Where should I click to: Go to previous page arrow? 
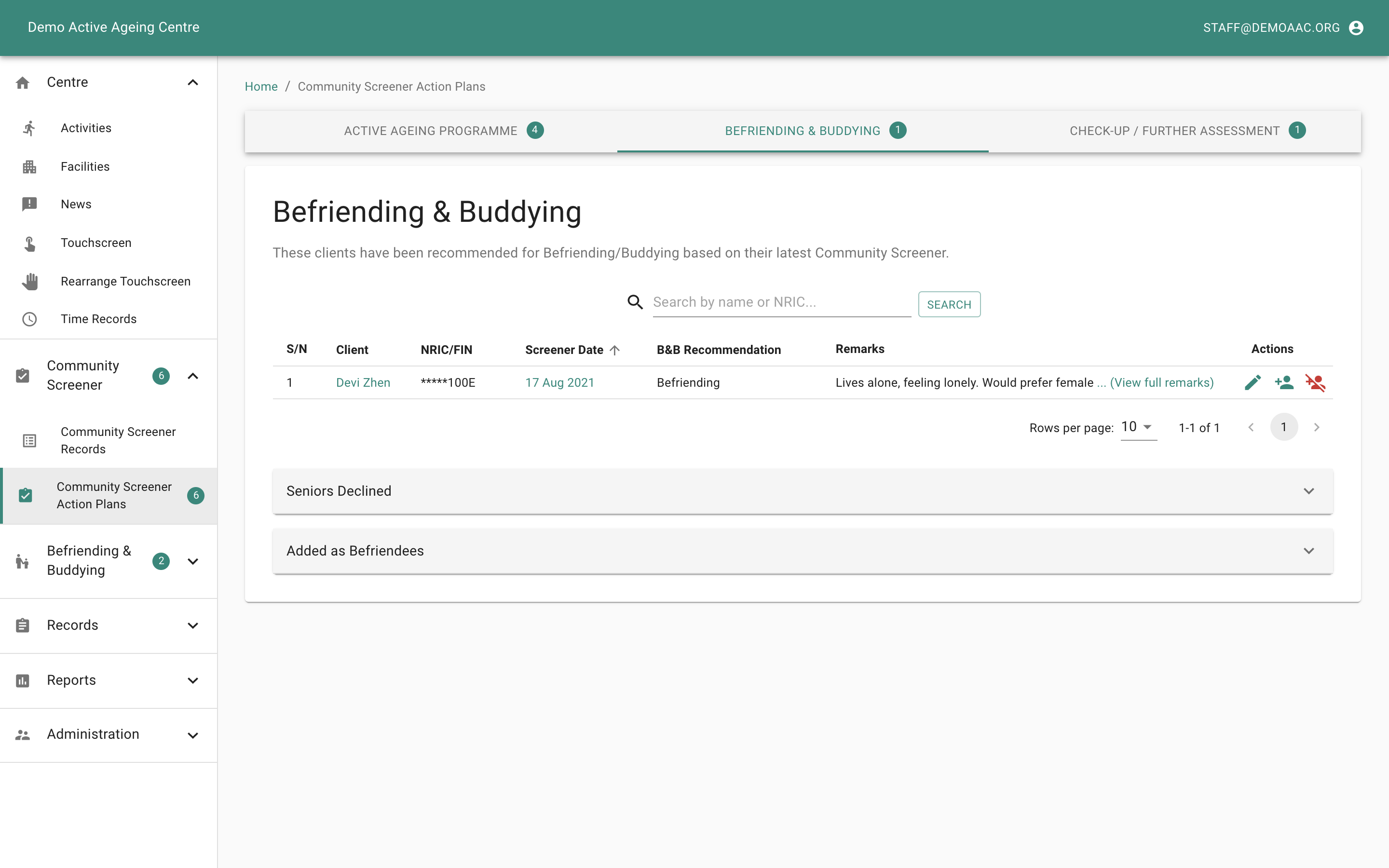[x=1251, y=427]
